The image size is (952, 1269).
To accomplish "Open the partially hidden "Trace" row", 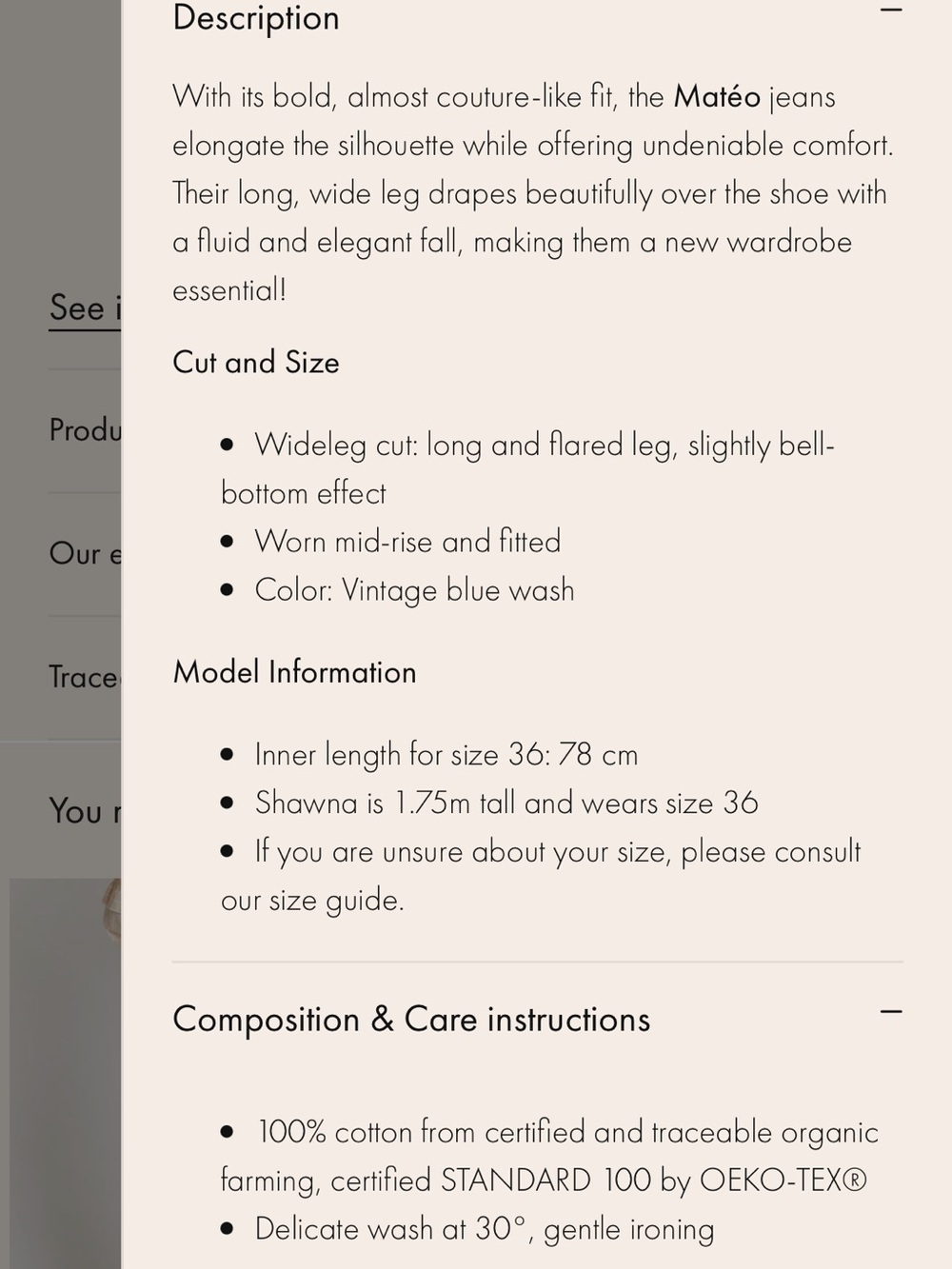I will (x=85, y=678).
